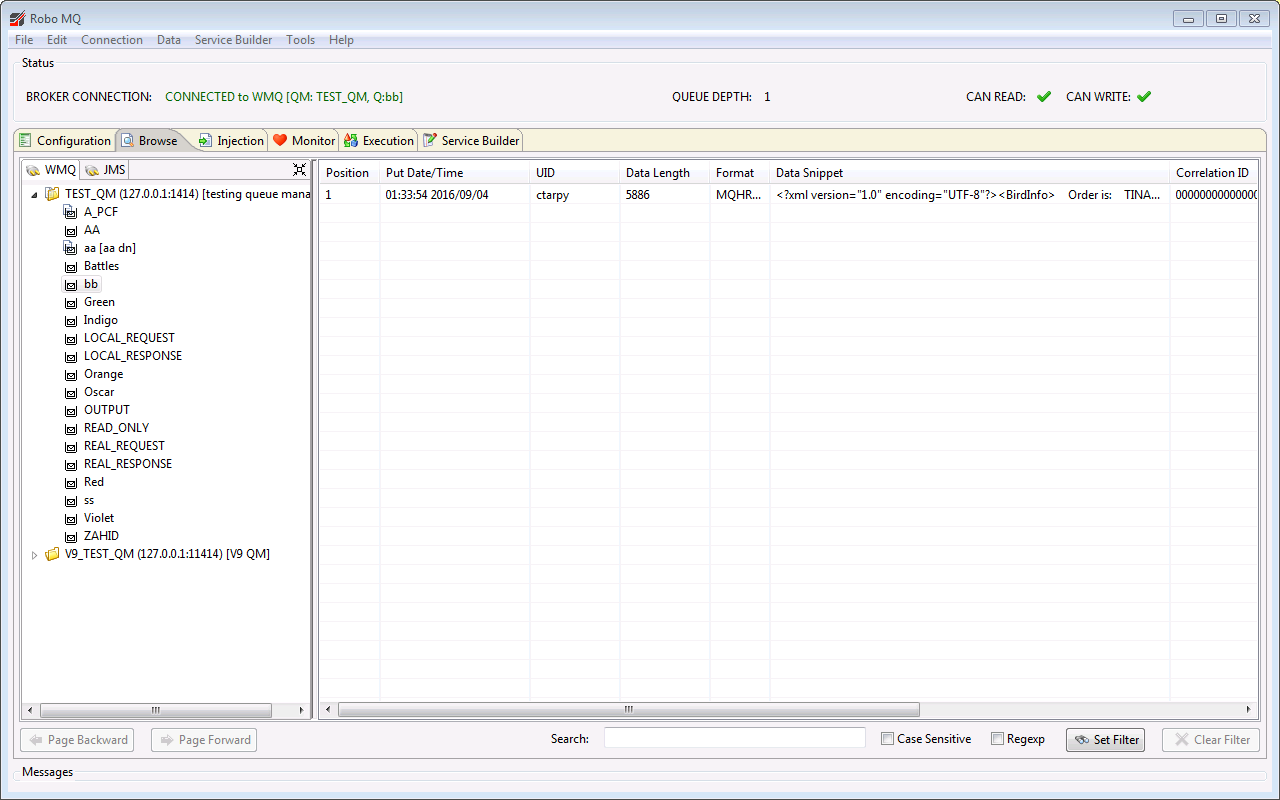1280x800 pixels.
Task: Switch to the JMS tab
Action: pos(105,170)
